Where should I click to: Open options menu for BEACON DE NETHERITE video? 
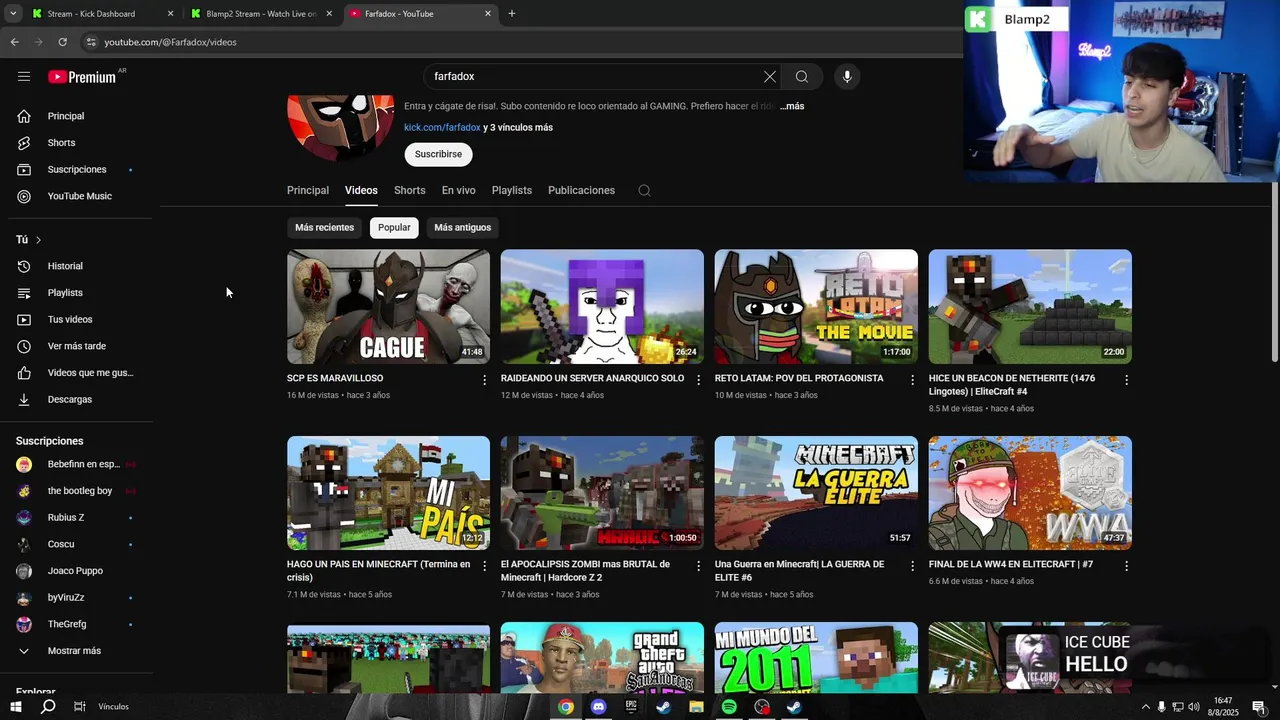point(1126,380)
